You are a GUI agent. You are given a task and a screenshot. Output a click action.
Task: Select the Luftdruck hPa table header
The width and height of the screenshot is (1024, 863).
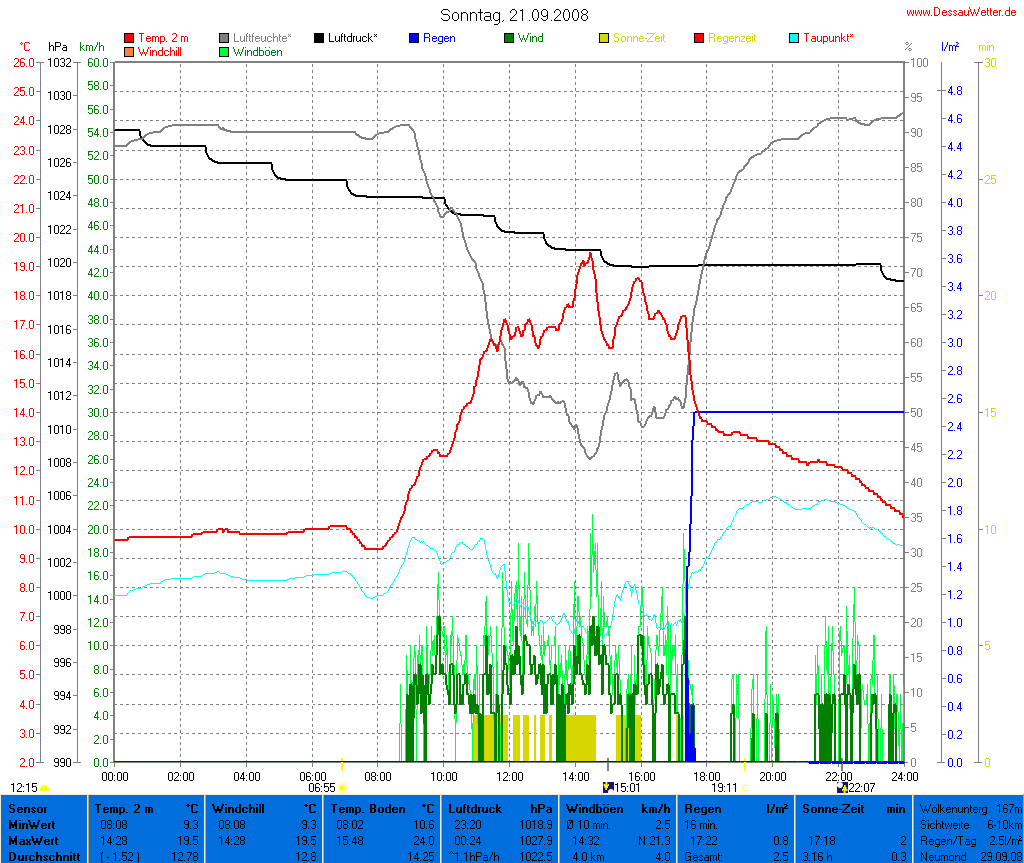(x=500, y=808)
